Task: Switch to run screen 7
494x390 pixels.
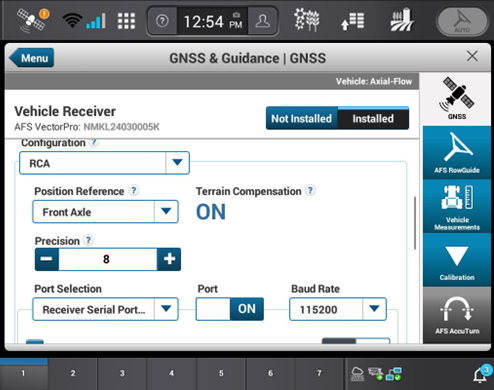Action: tap(319, 373)
